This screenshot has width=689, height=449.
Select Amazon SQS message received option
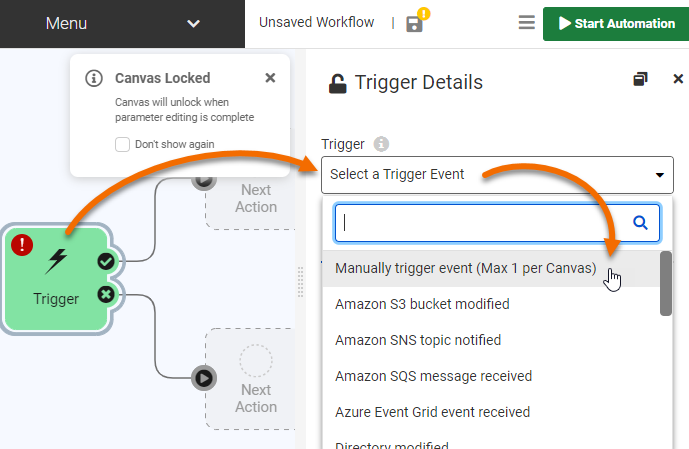point(433,376)
